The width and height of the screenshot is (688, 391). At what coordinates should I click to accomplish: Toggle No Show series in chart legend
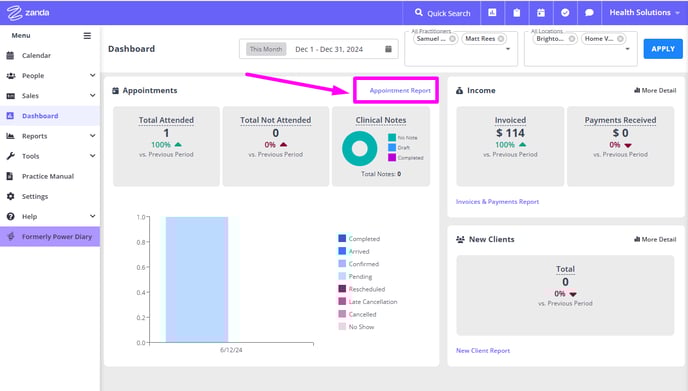(356, 327)
